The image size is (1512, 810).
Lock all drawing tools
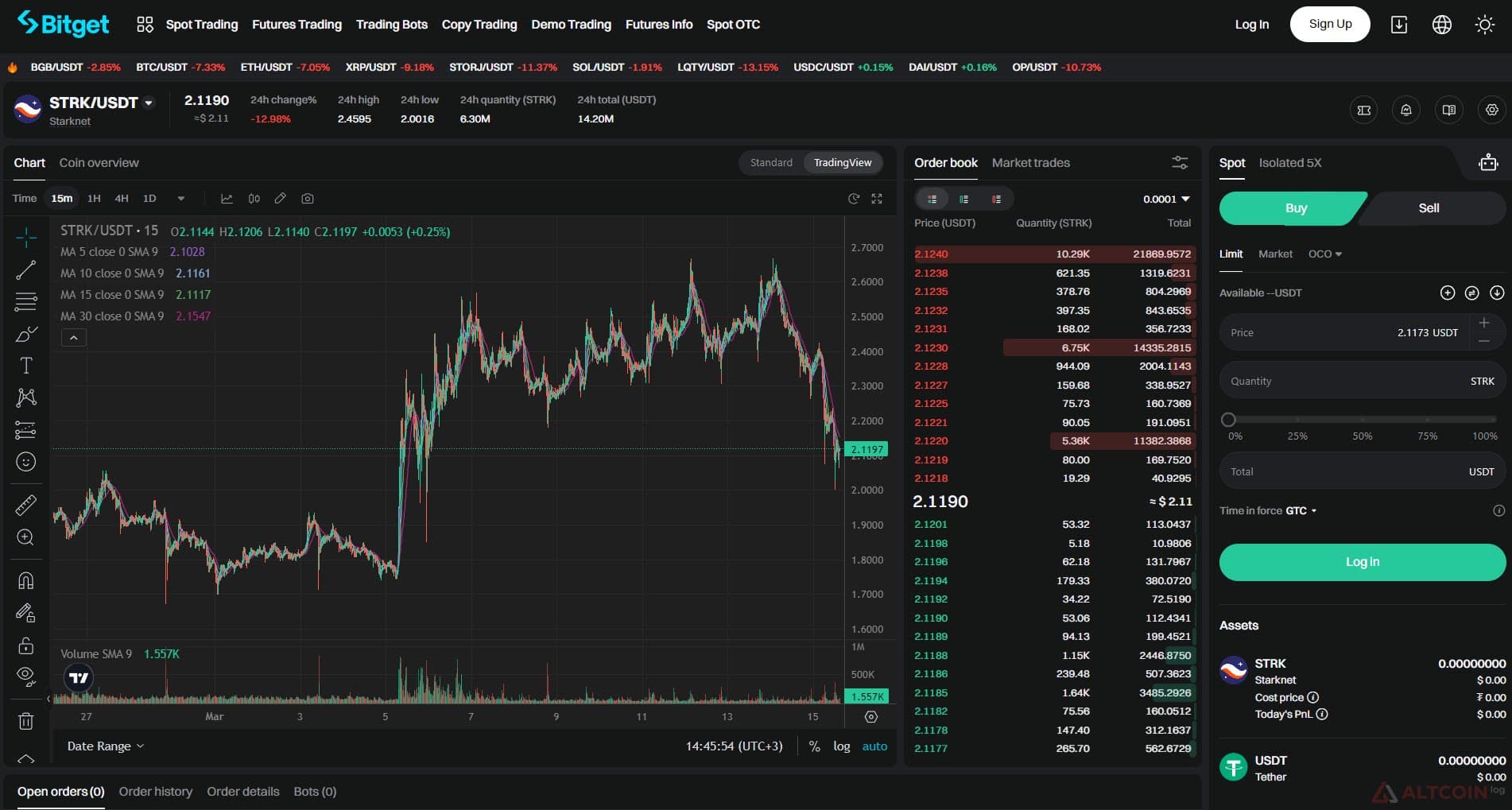(25, 645)
